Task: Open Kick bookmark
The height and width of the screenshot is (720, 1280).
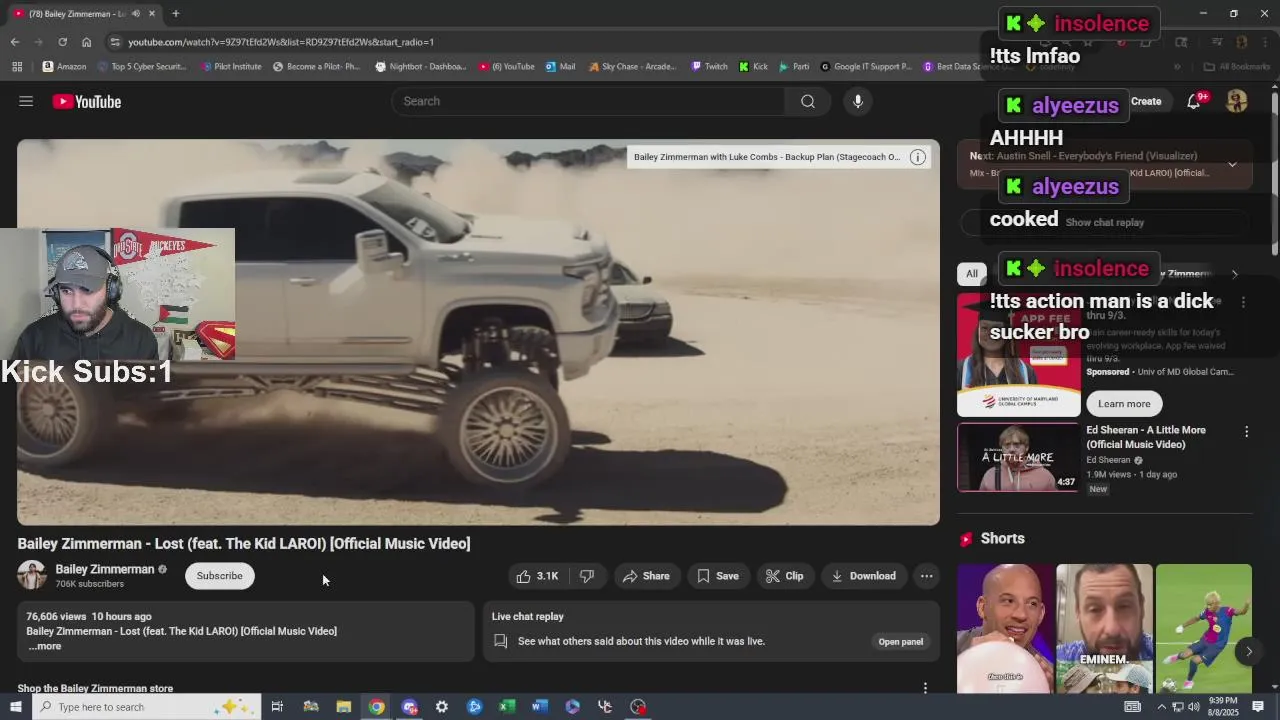Action: (754, 67)
